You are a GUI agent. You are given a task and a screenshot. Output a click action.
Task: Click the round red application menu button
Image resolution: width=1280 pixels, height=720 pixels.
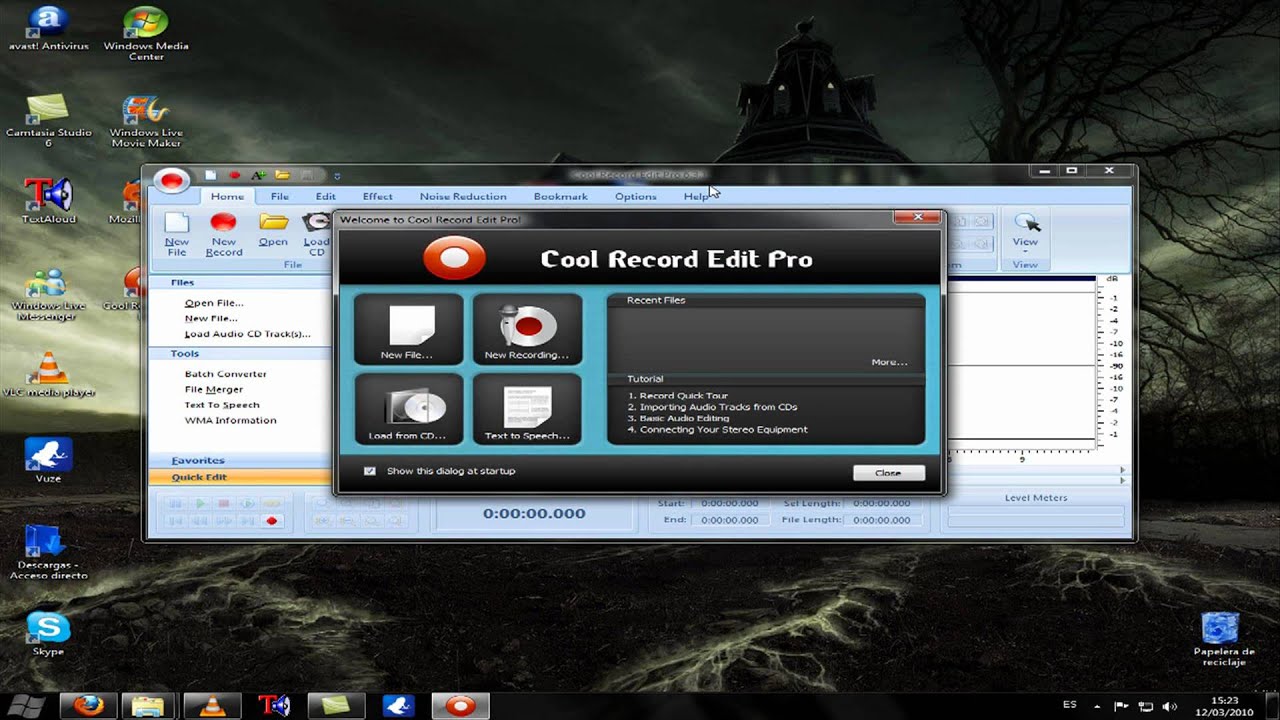(x=172, y=180)
